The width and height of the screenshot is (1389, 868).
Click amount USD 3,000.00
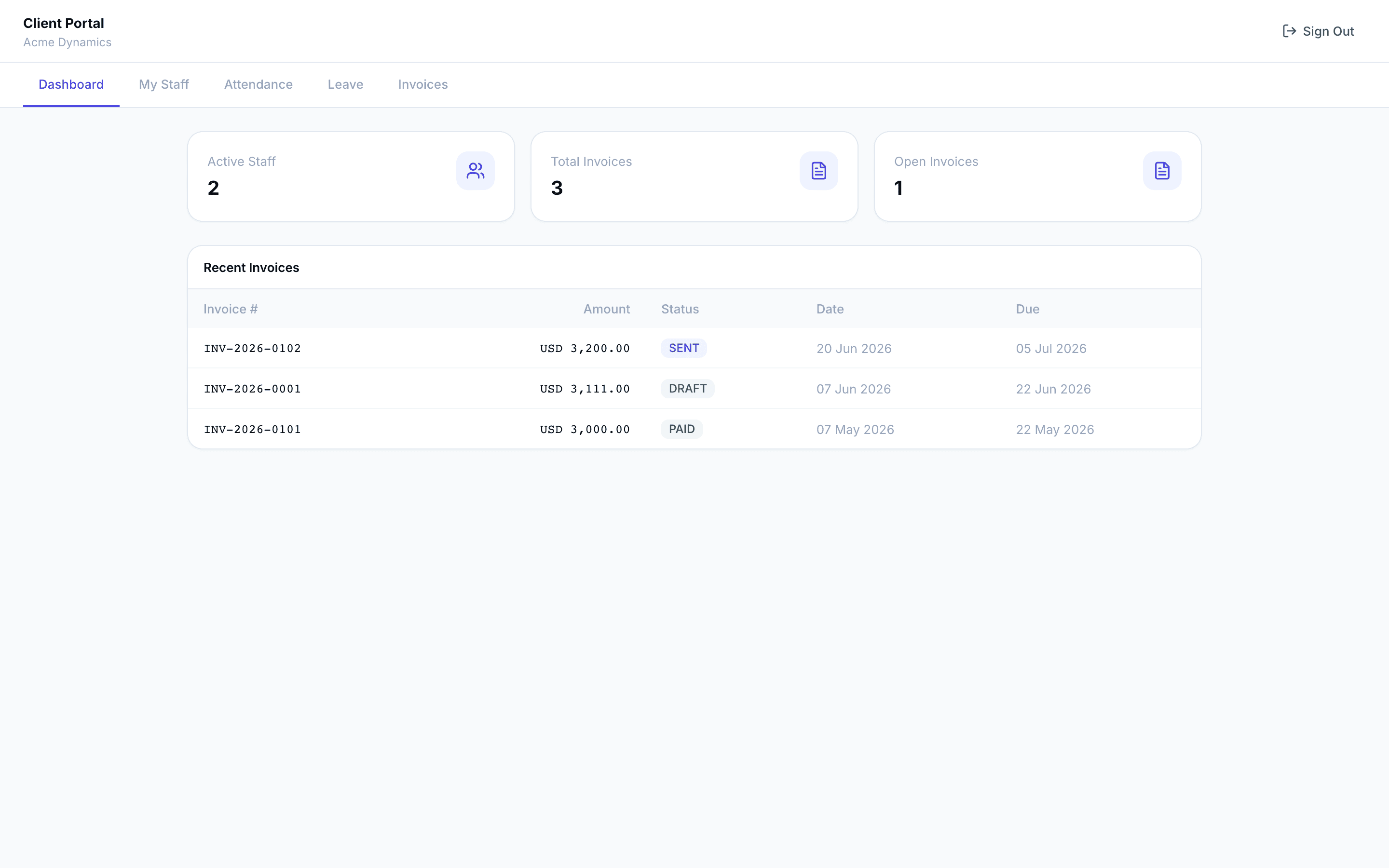tap(585, 429)
